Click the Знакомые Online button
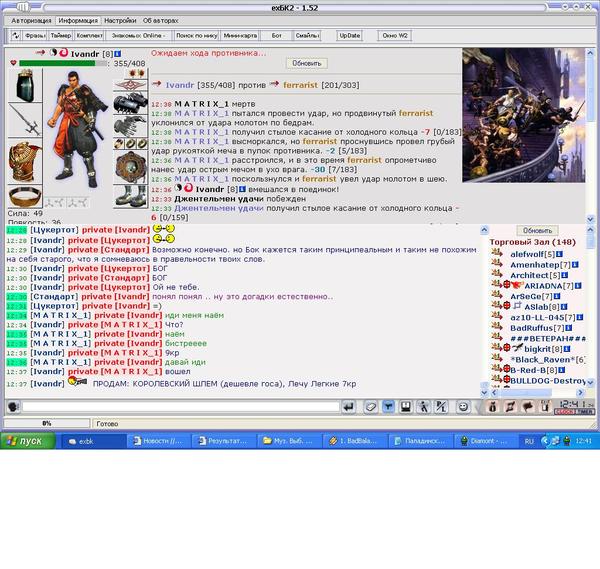Screen dimensions: 600x569 (x=138, y=36)
